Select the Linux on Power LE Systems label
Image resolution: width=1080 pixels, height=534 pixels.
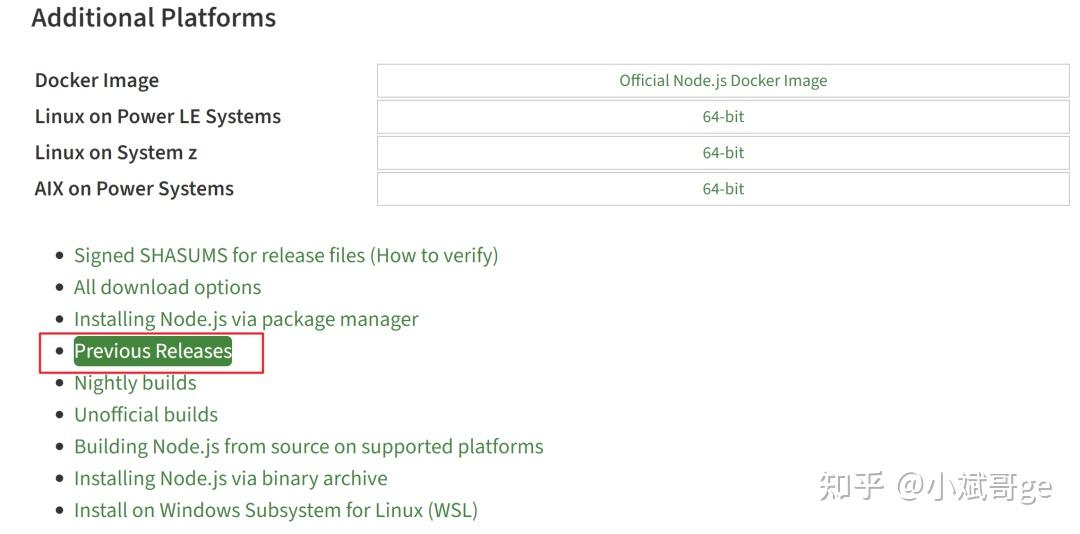tap(158, 117)
